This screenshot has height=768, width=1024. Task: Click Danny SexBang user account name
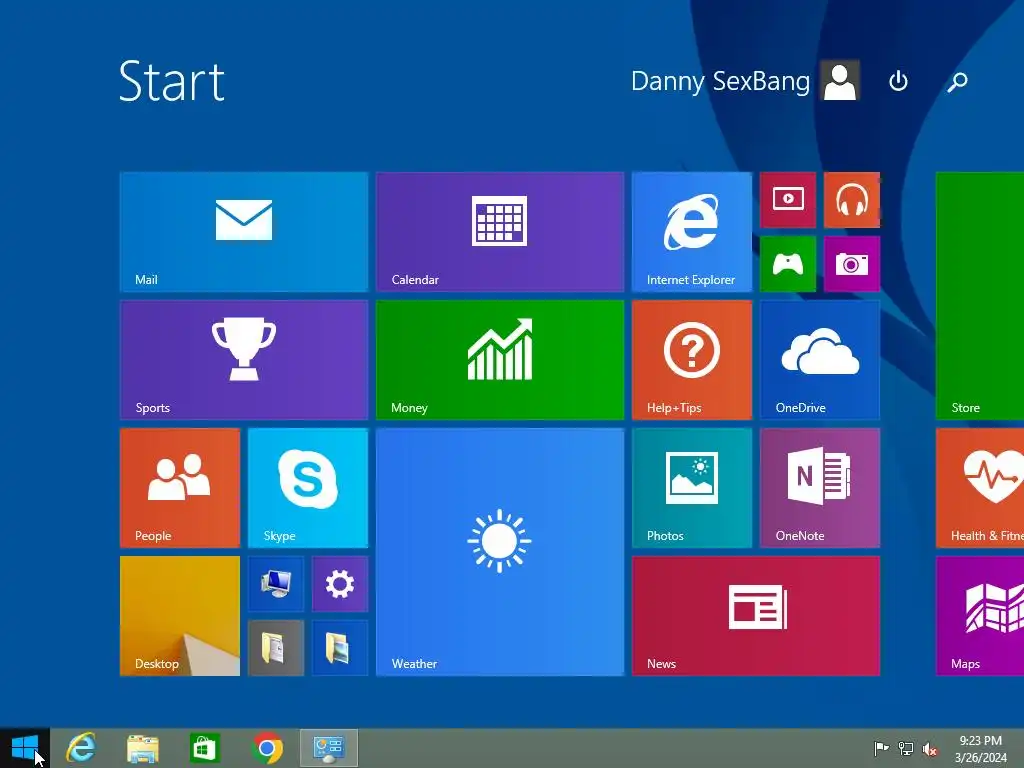click(x=720, y=81)
